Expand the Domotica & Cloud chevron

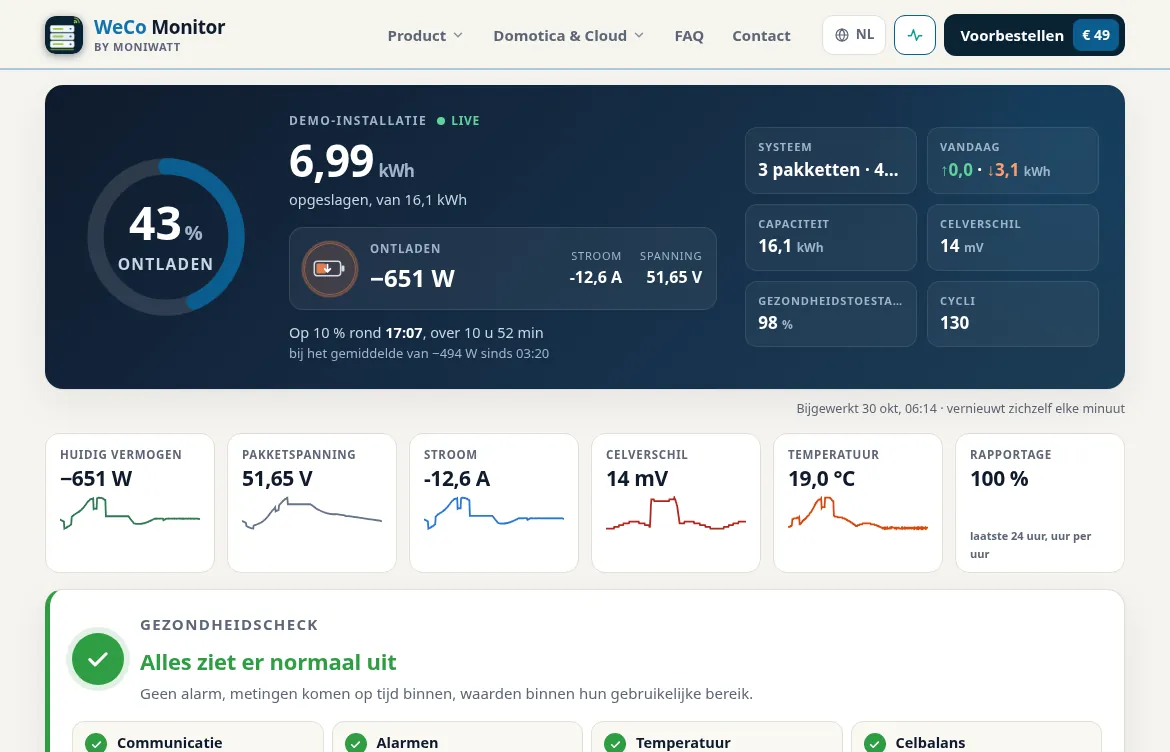pyautogui.click(x=639, y=35)
